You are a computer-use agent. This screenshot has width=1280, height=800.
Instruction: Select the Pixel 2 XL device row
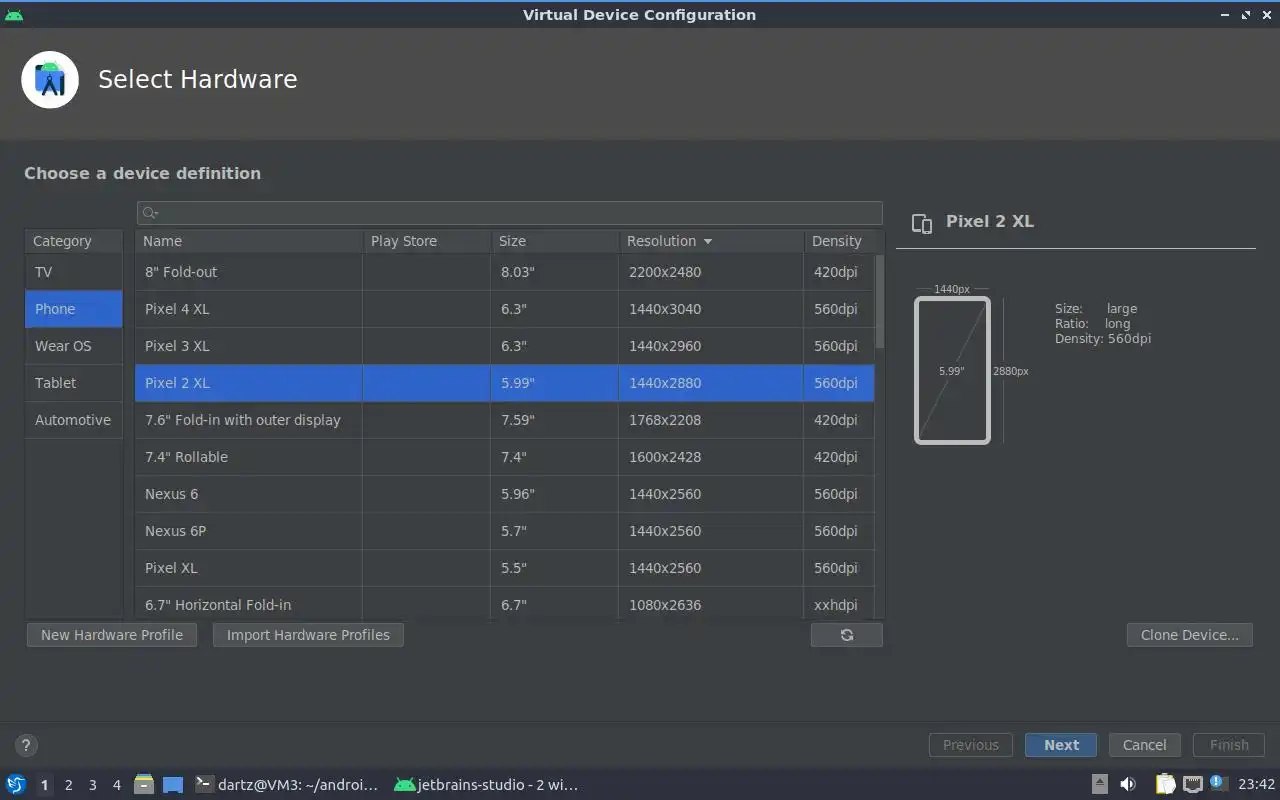pos(505,383)
